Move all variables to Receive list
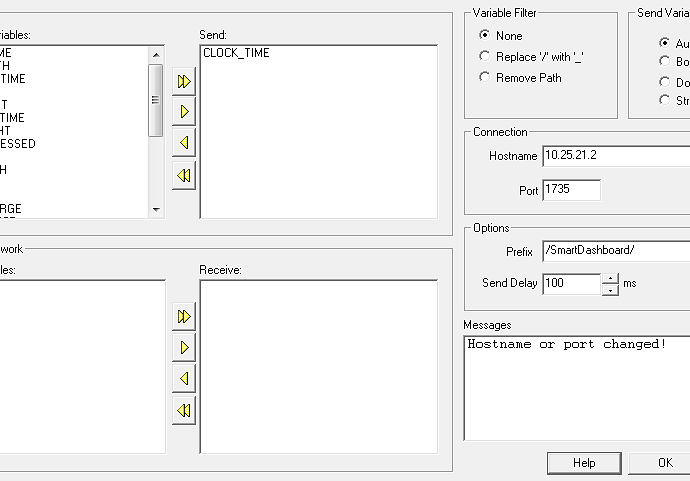This screenshot has width=690, height=481. (x=184, y=316)
